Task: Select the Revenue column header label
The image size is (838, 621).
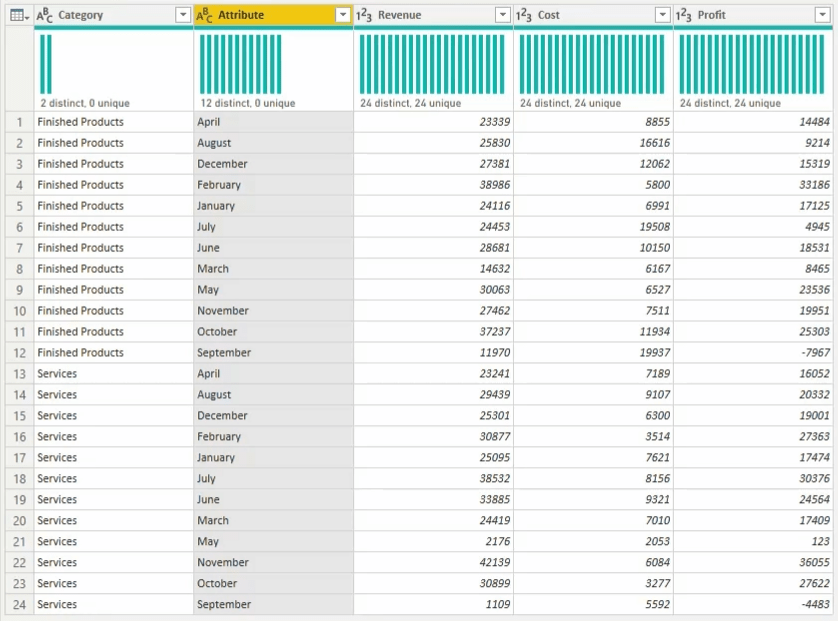Action: coord(399,15)
